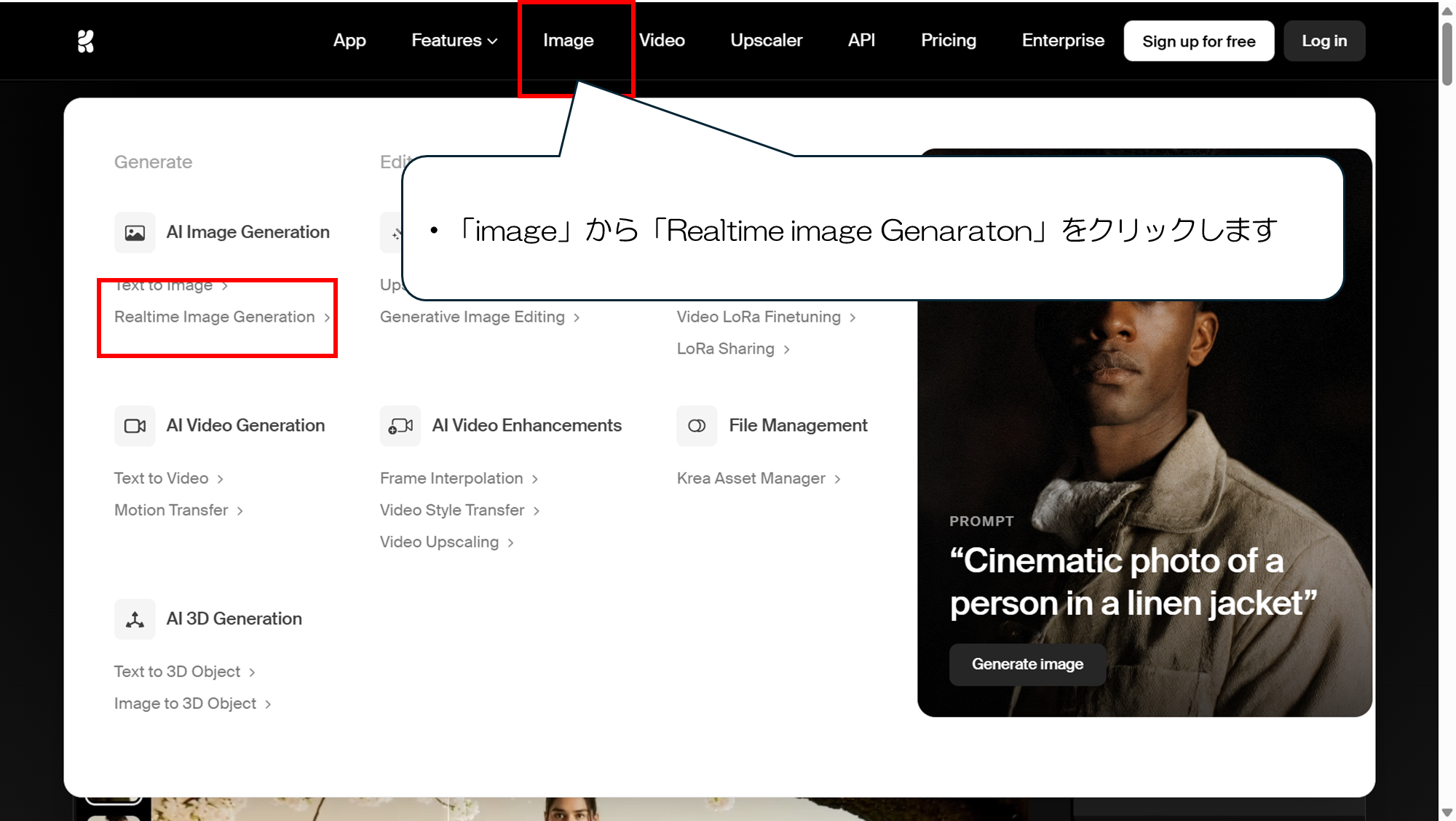Open the Krea Asset Manager link
1456x821 pixels.
pos(751,479)
